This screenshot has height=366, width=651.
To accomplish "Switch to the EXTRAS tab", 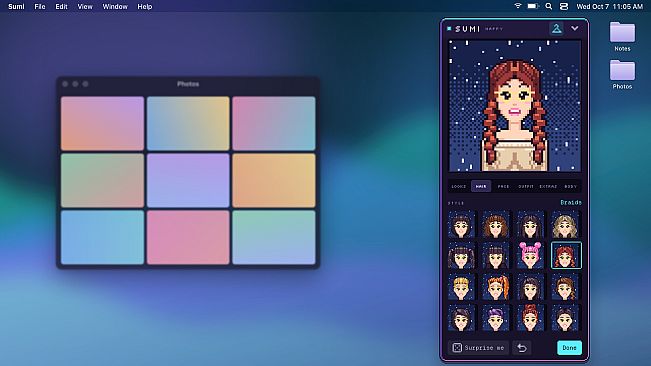I will (x=548, y=186).
